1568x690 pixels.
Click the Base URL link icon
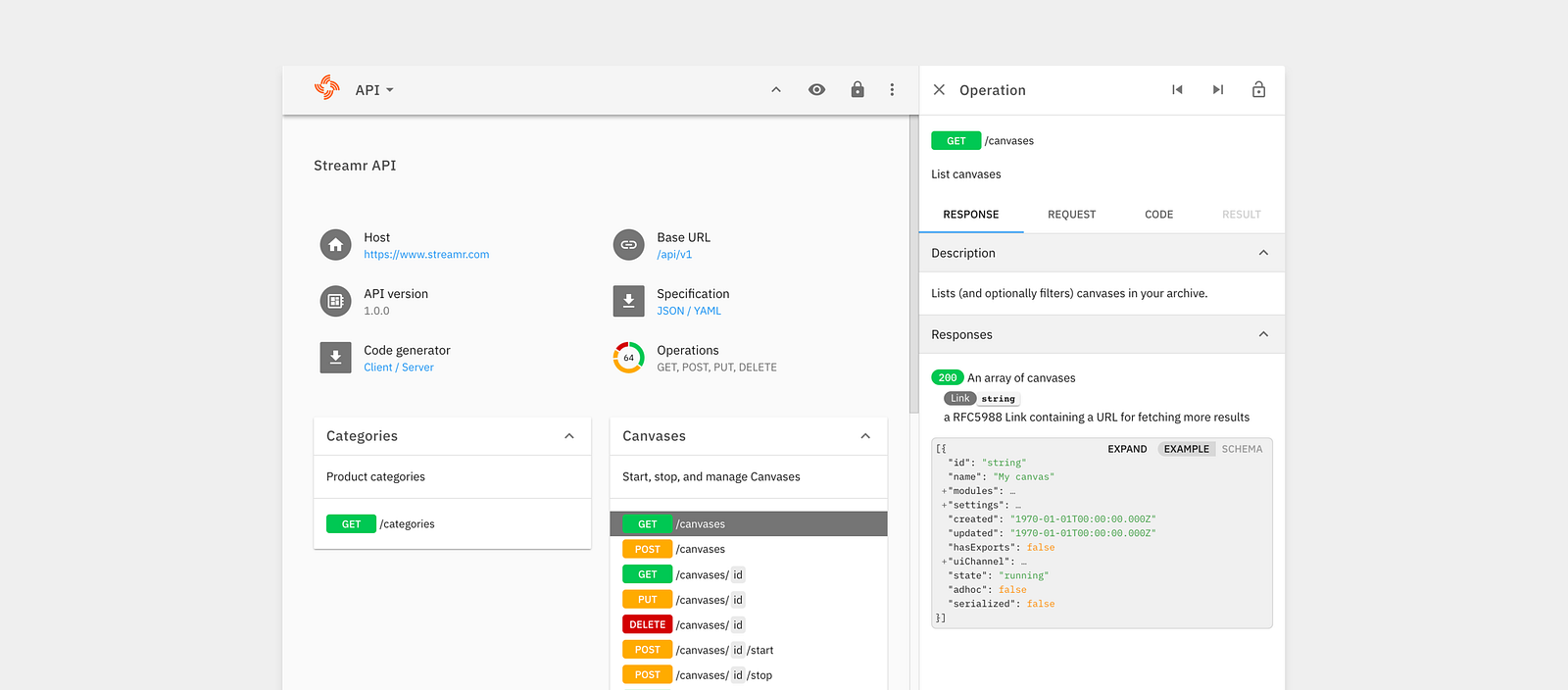tap(629, 245)
